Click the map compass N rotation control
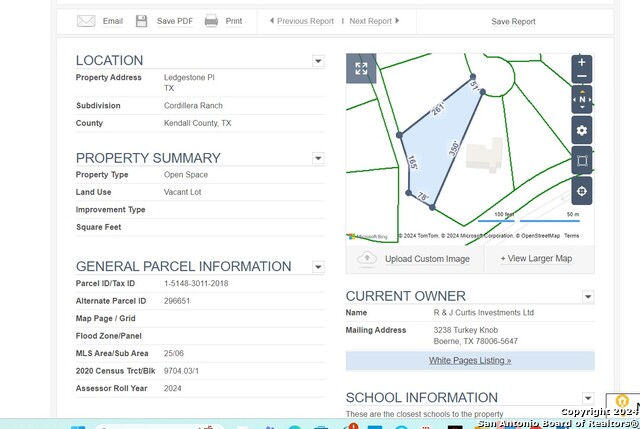The width and height of the screenshot is (640, 429). coord(582,99)
